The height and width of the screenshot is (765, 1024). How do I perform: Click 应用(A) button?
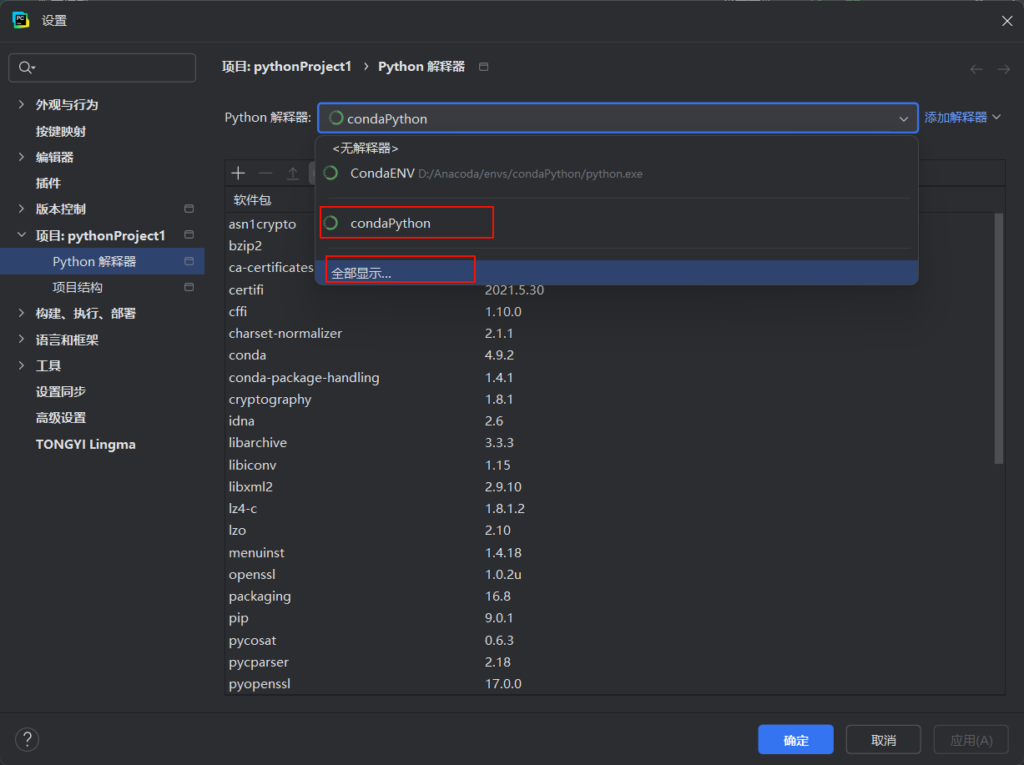click(970, 740)
